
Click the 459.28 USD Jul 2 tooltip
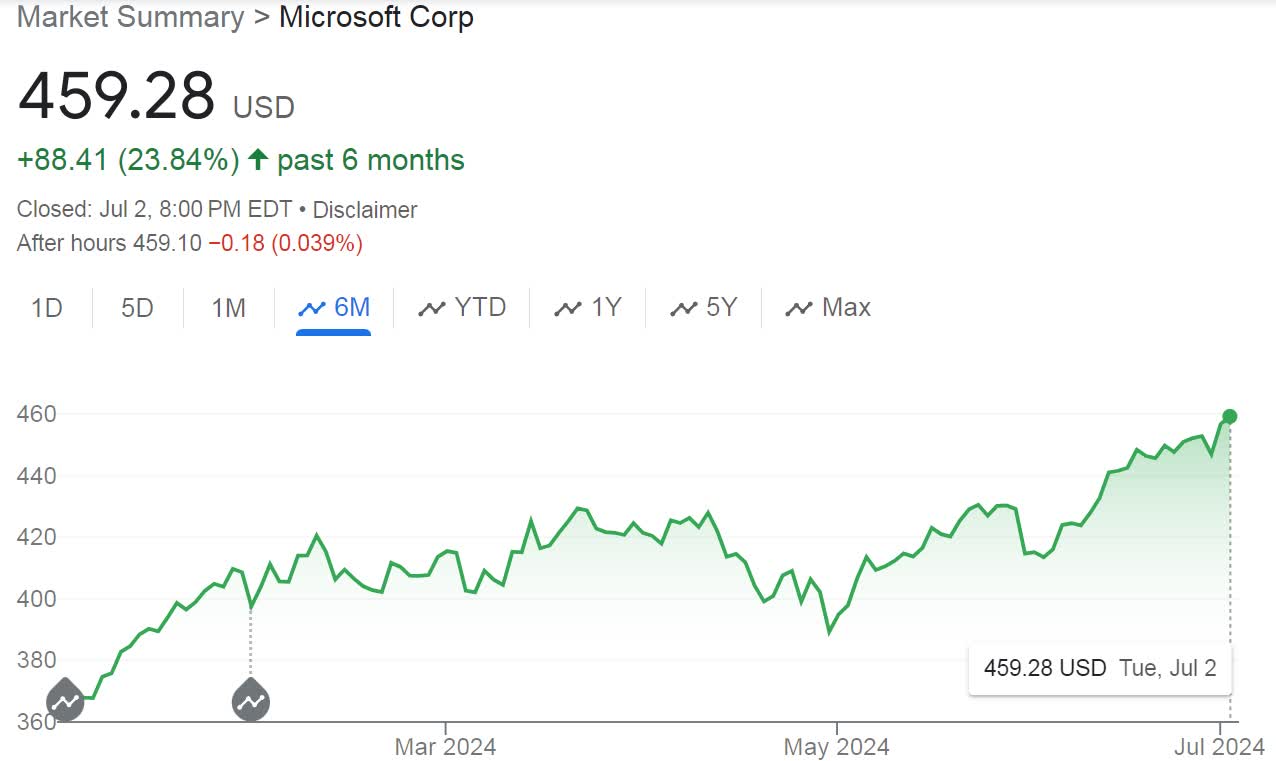click(x=1100, y=668)
